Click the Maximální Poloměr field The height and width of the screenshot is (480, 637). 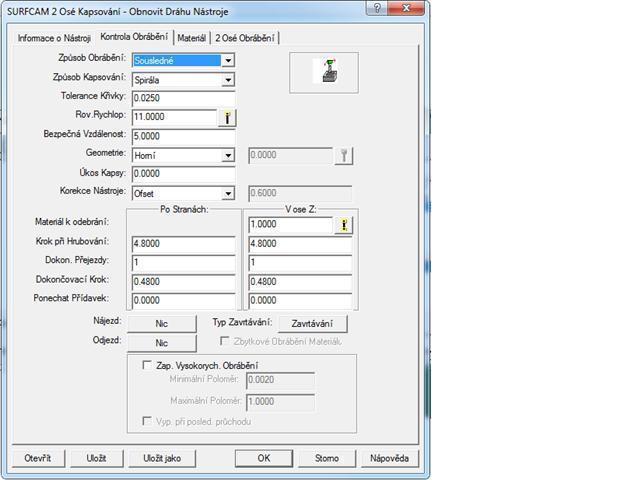pos(280,402)
